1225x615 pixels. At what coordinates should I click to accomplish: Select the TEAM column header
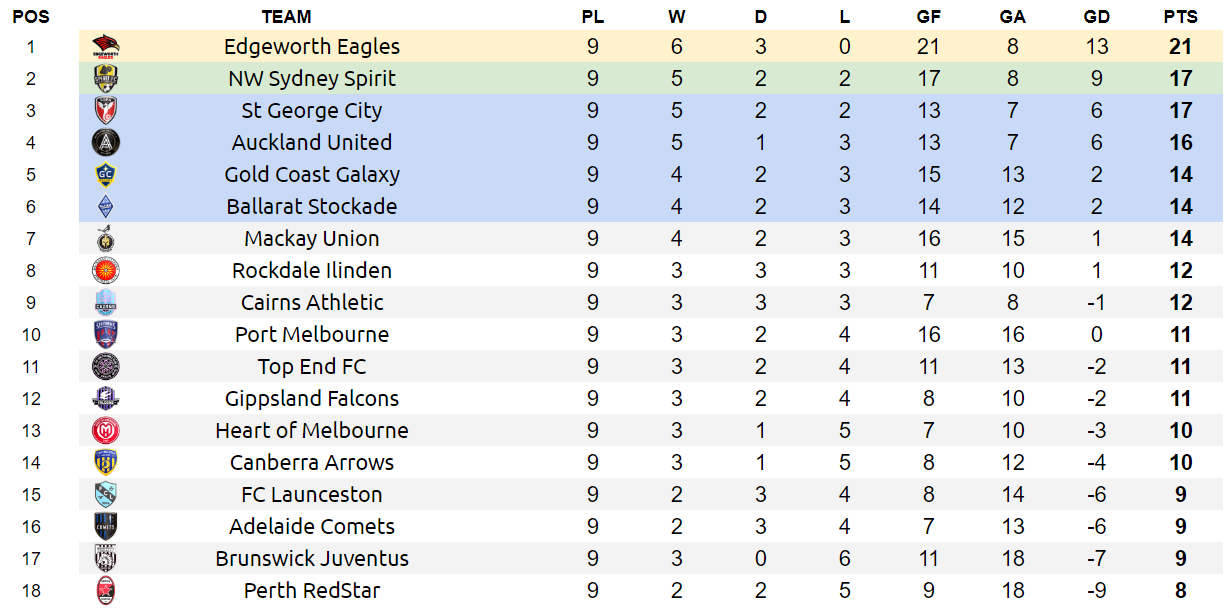[x=286, y=17]
